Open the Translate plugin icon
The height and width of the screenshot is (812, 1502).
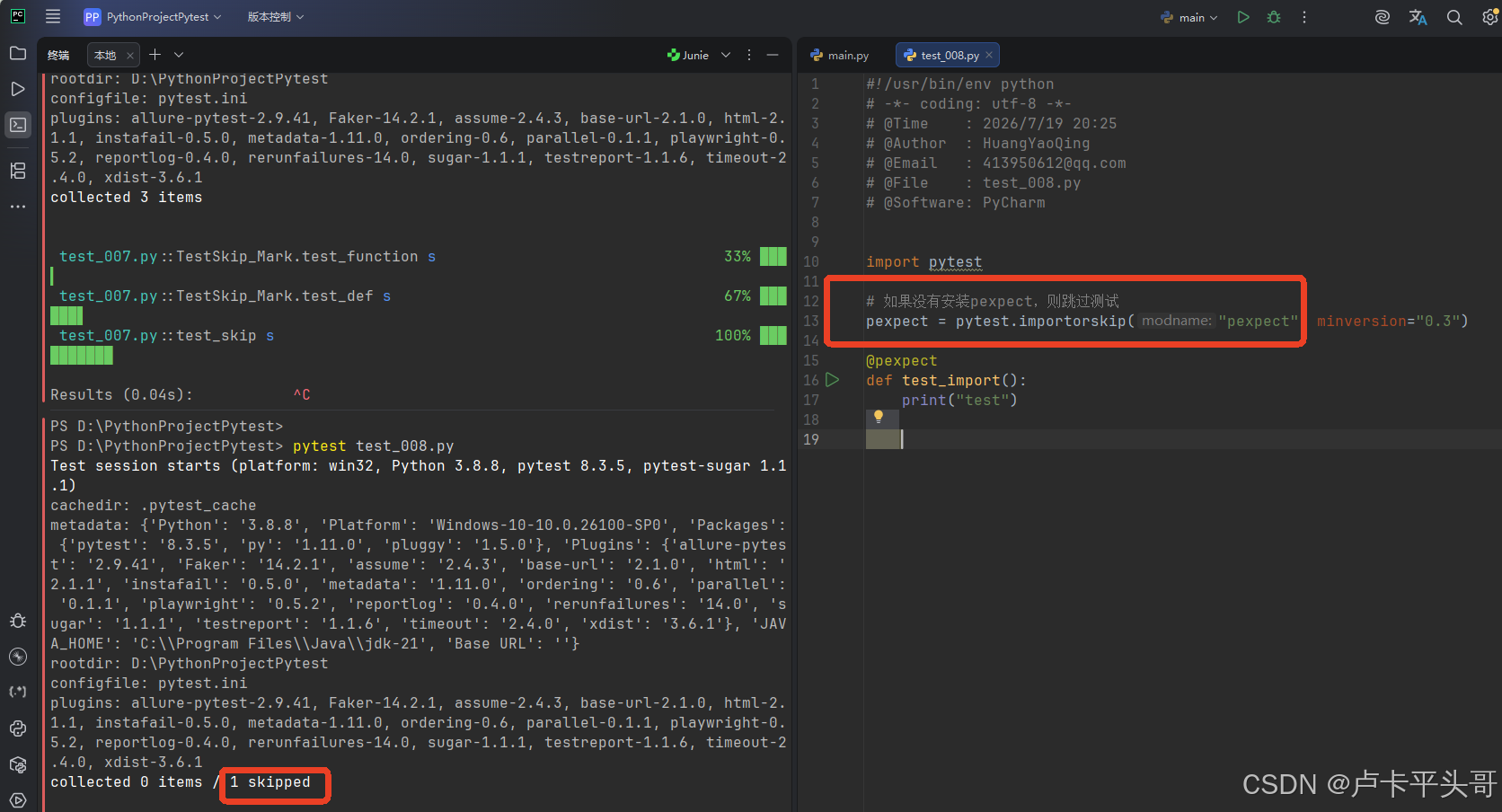[x=1418, y=17]
